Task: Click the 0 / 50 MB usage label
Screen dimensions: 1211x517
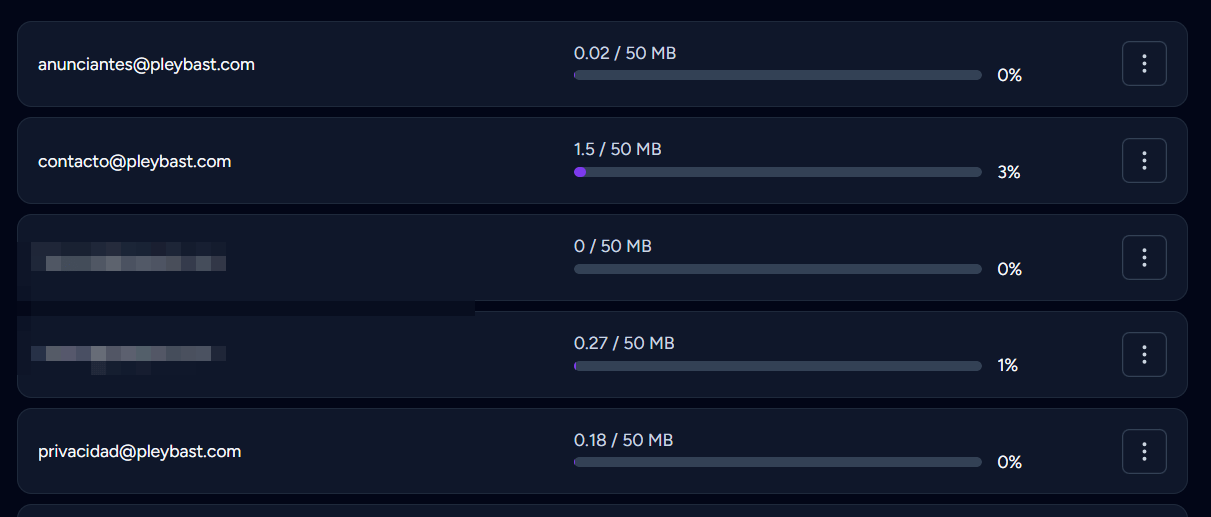Action: (x=612, y=246)
